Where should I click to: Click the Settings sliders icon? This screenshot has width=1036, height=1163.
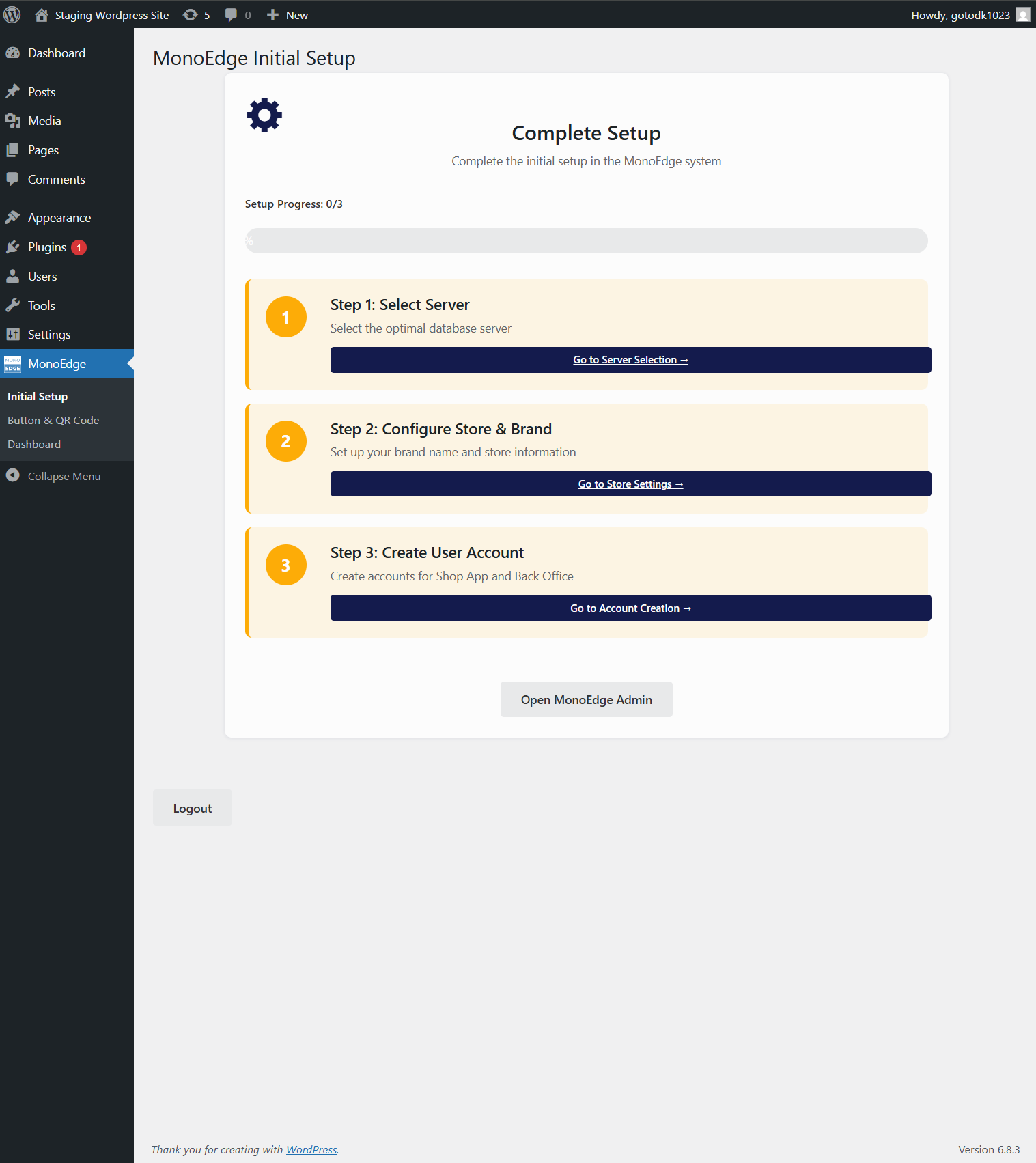pyautogui.click(x=13, y=335)
